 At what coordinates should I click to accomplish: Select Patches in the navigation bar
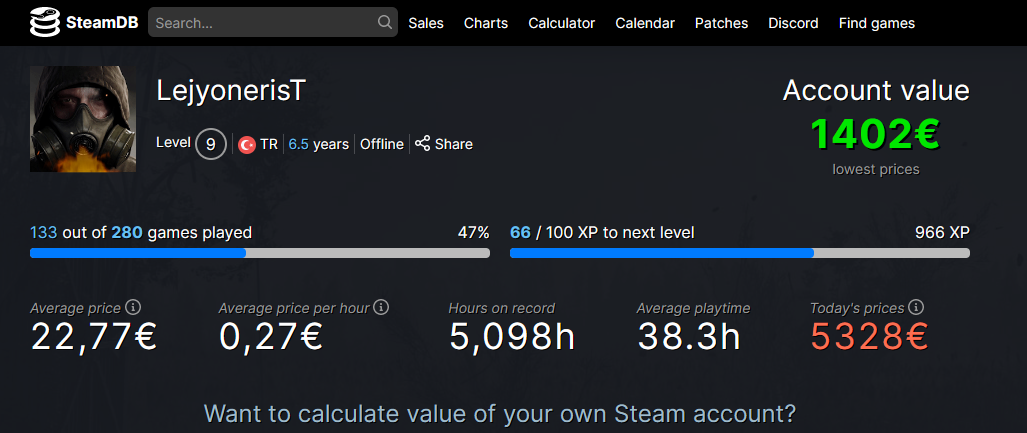pyautogui.click(x=722, y=23)
